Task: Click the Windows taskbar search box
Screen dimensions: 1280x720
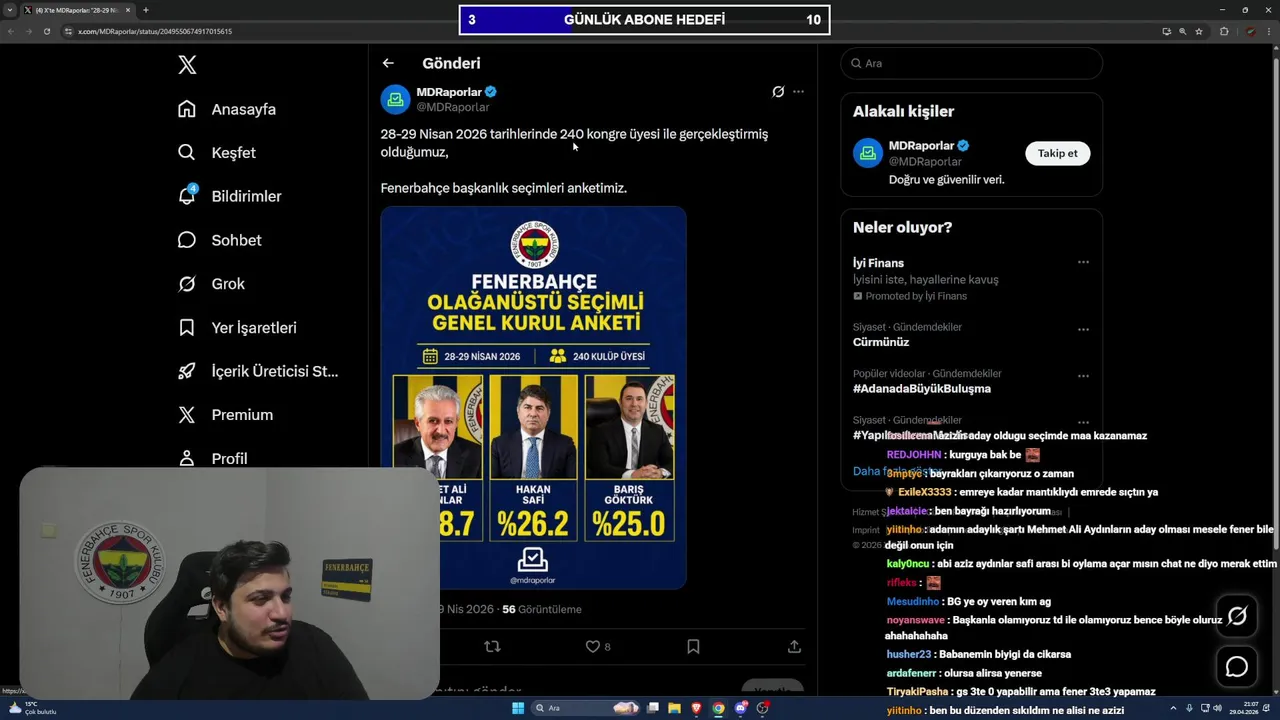Action: click(587, 708)
